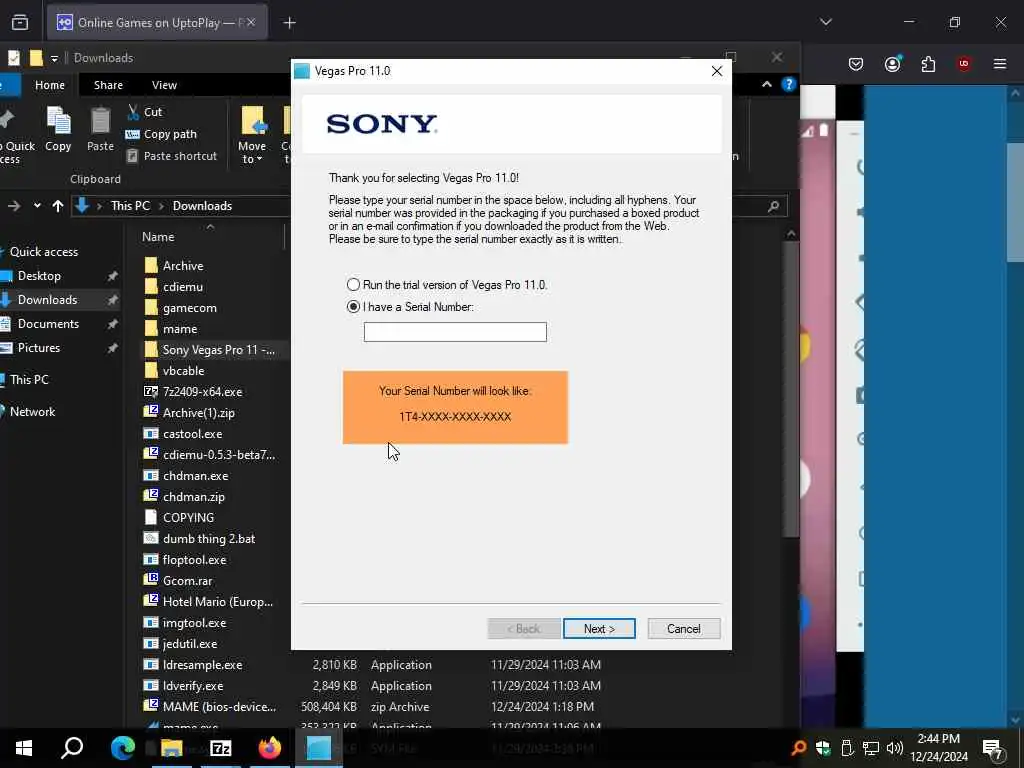
Task: Select Pictures in navigation pane
Action: tap(39, 348)
